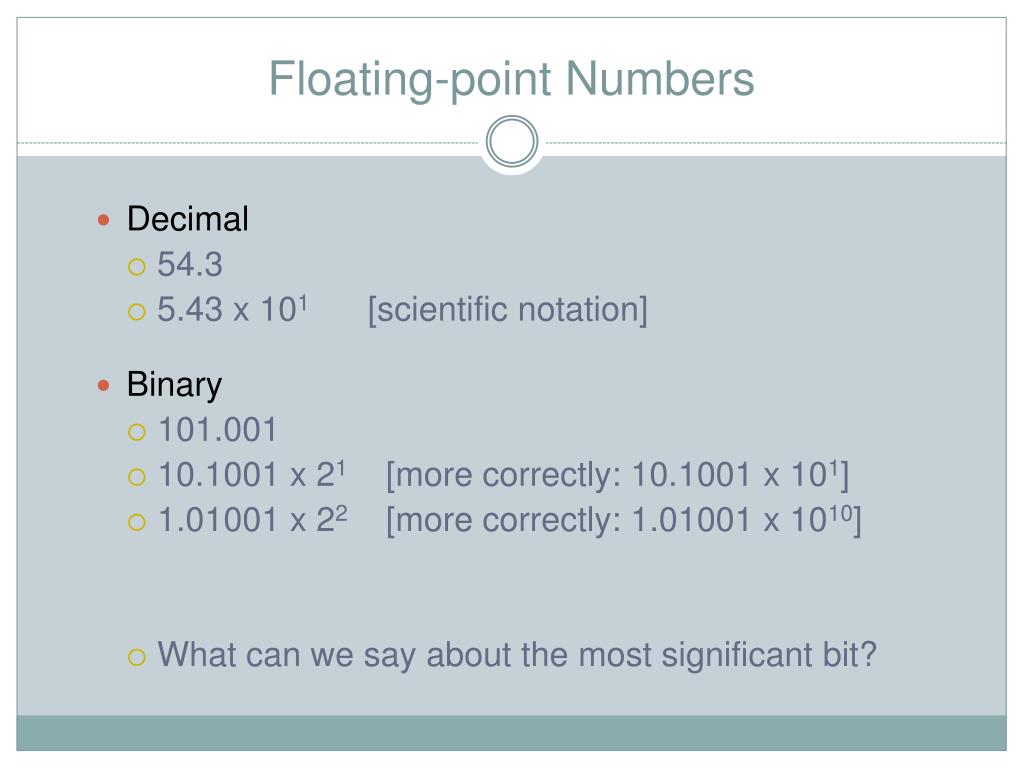Select the 54.3 line

[190, 264]
